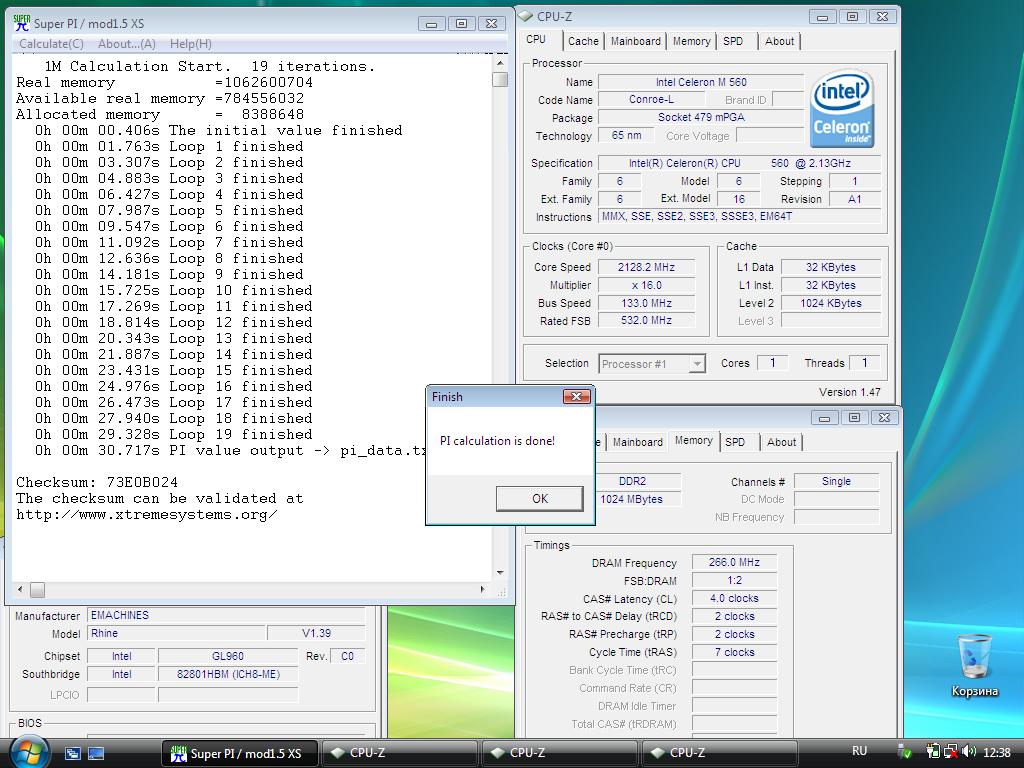Open About tab in top CPU-Z window
The width and height of the screenshot is (1024, 768).
pos(779,41)
